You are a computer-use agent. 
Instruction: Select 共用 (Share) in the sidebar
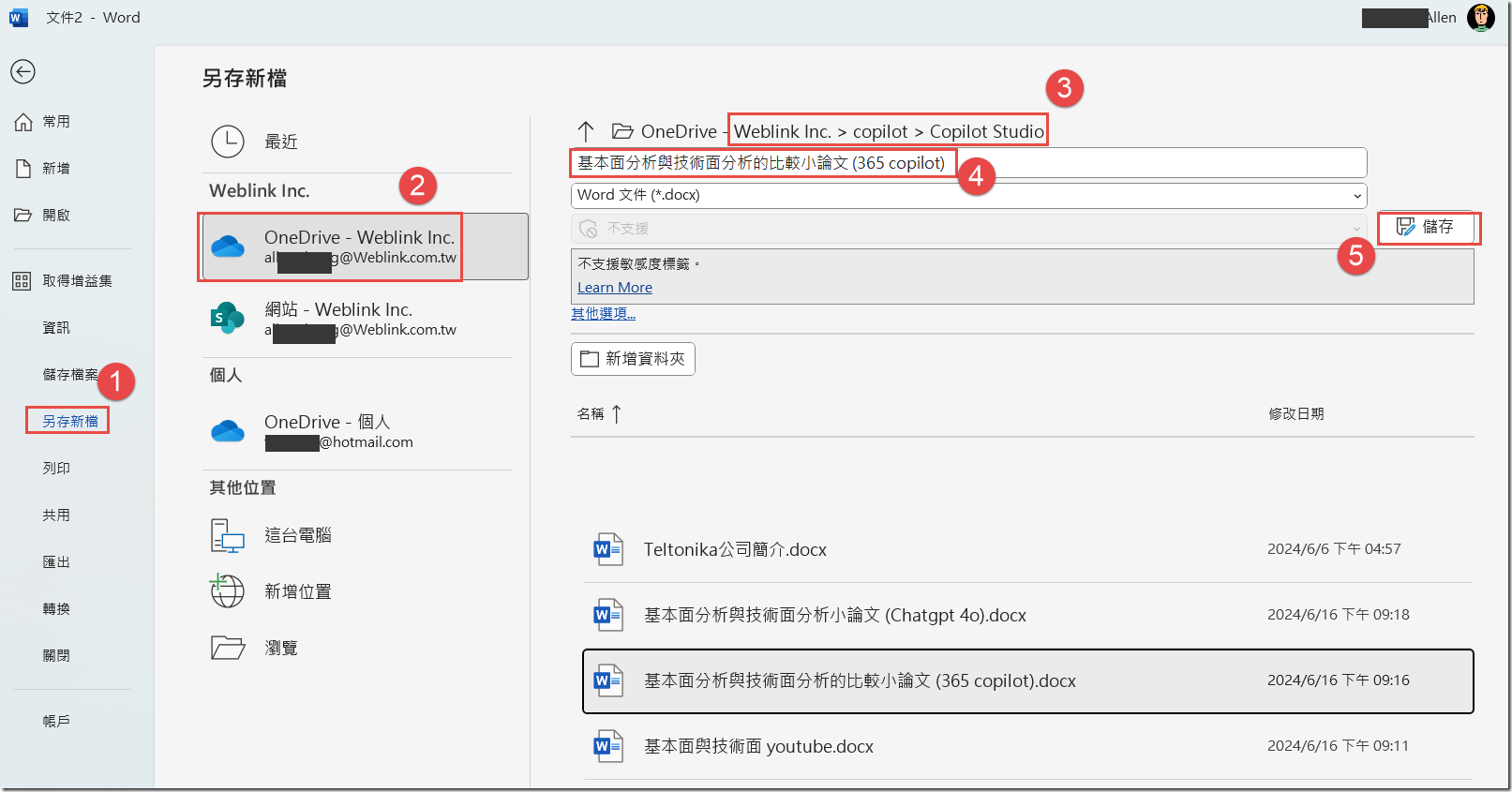[56, 516]
